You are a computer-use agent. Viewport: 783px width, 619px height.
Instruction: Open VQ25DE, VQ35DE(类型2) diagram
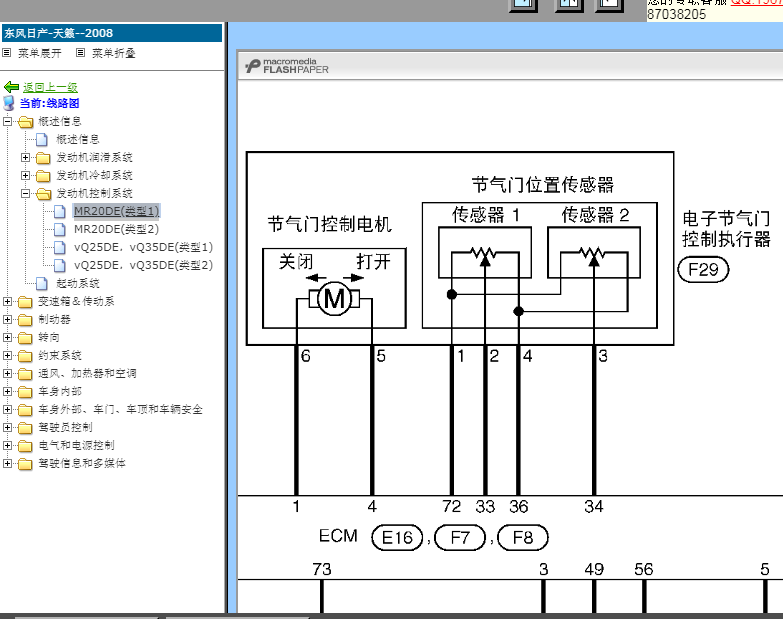click(143, 265)
